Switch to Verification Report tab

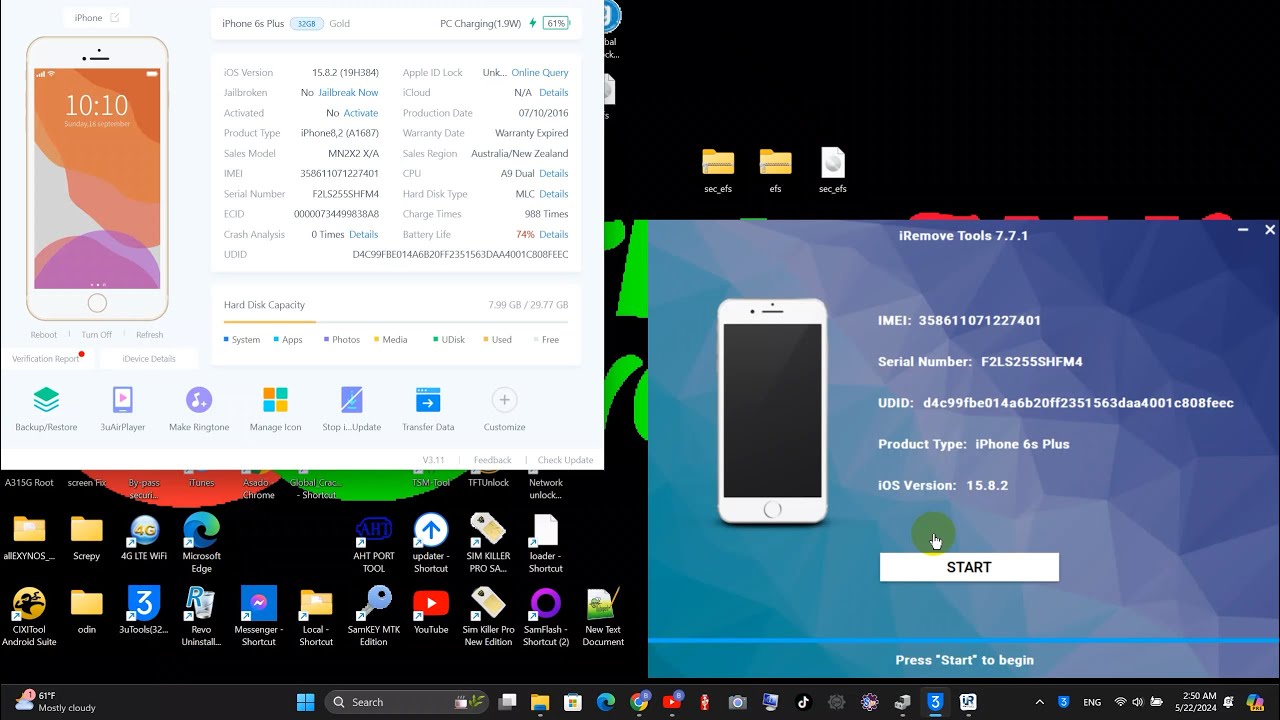point(47,359)
